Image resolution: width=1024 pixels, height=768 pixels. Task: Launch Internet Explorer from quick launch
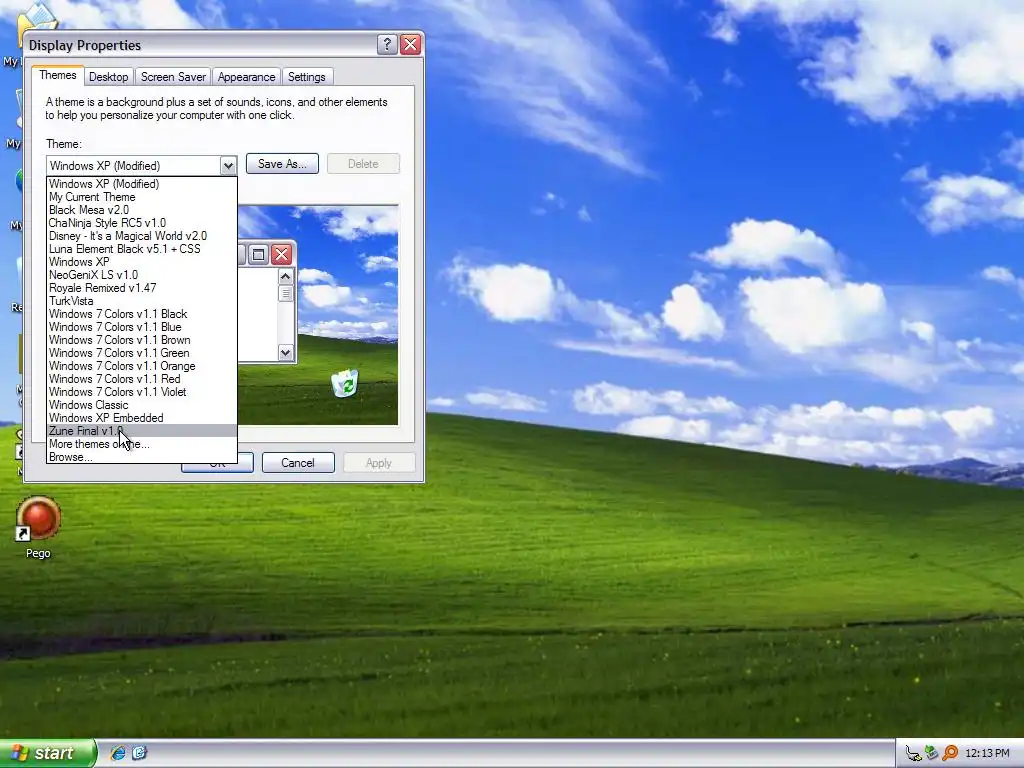[x=118, y=753]
